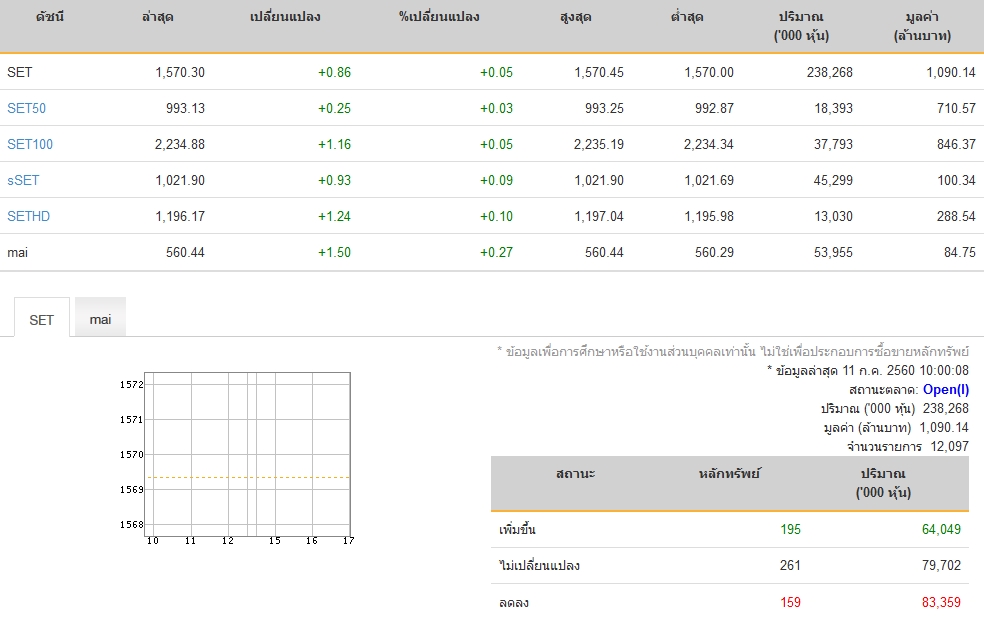This screenshot has height=617, width=984.
Task: Click SETHD high value 1,197.04
Action: (599, 217)
